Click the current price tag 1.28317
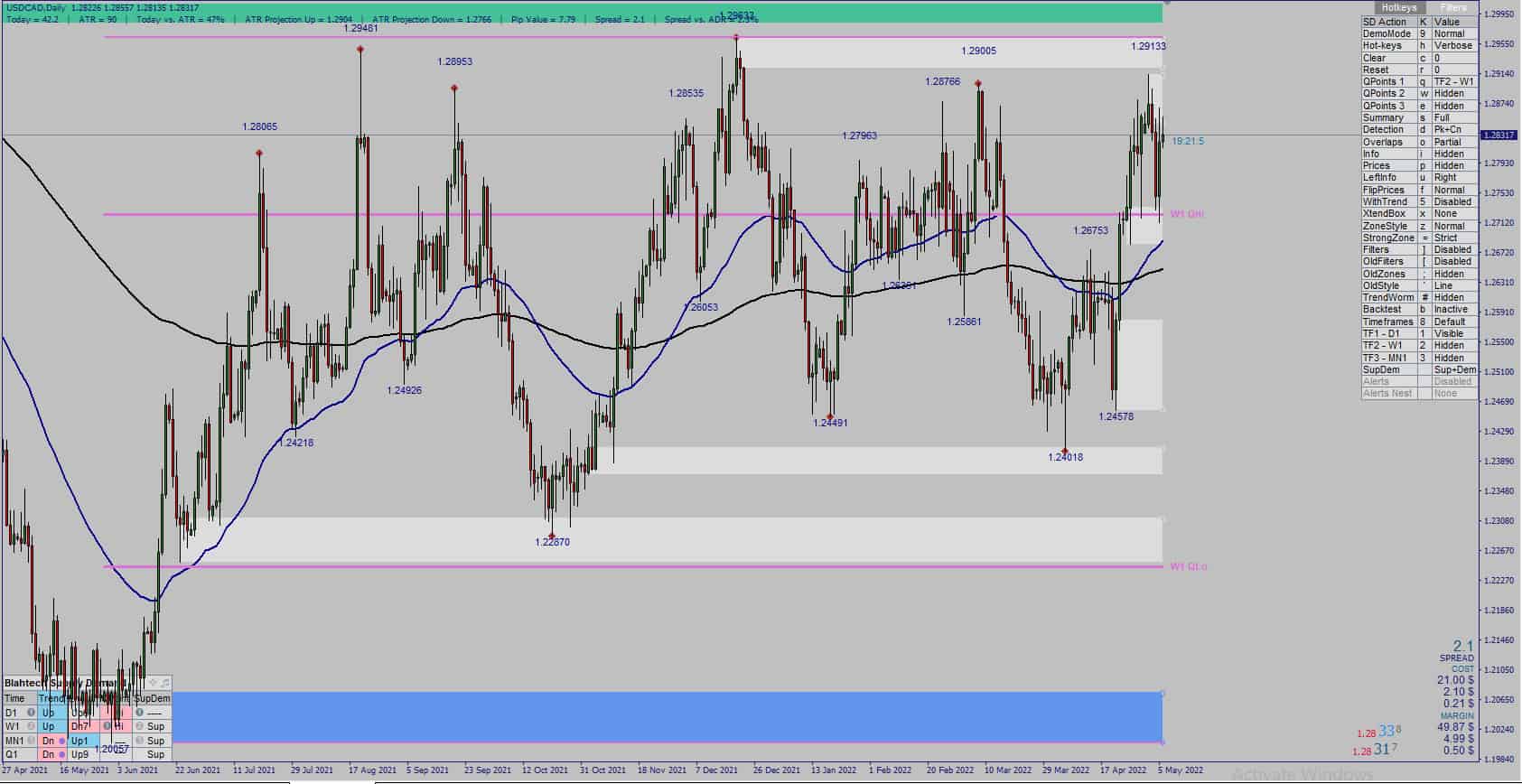Viewport: 1522px width, 784px height. (1498, 135)
